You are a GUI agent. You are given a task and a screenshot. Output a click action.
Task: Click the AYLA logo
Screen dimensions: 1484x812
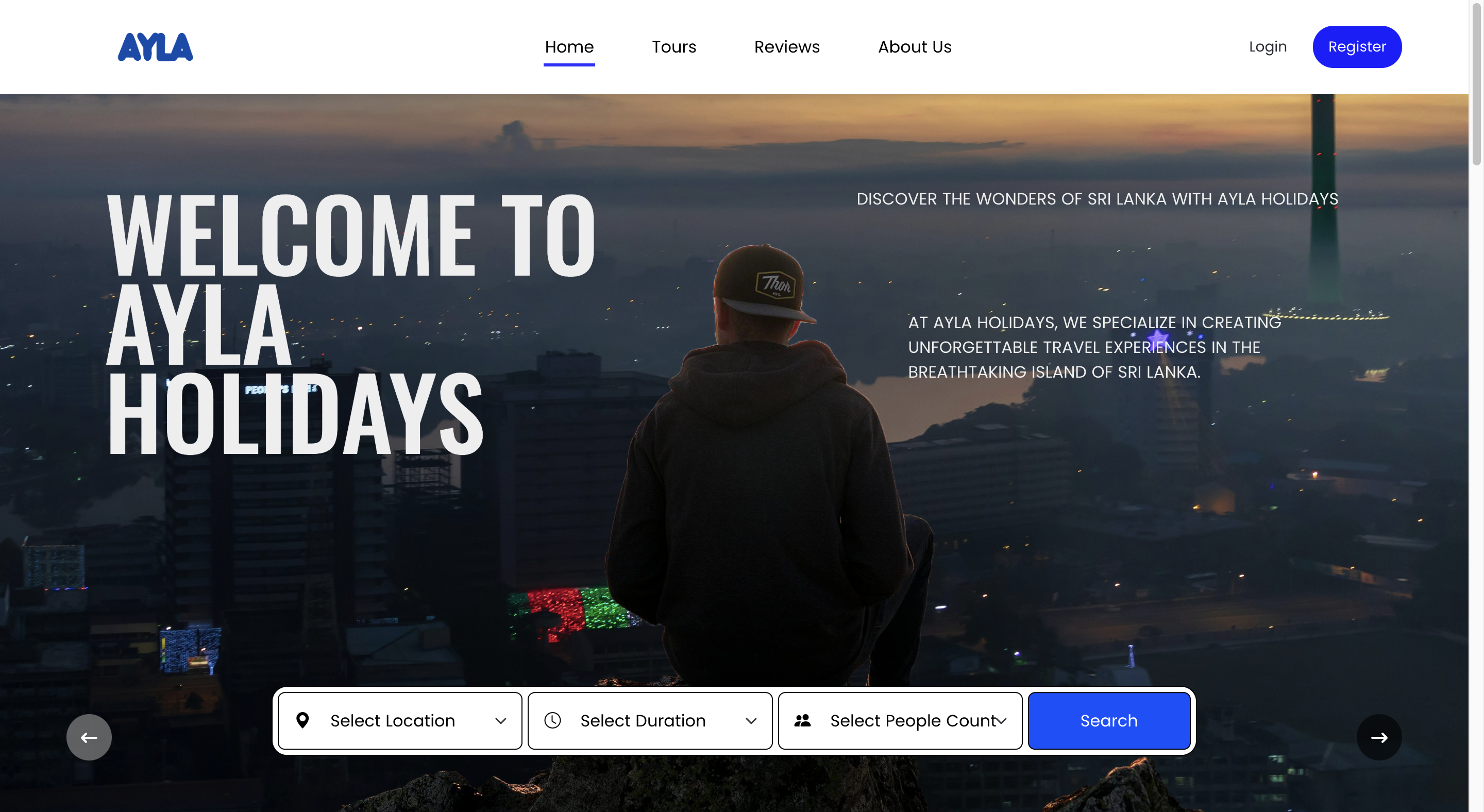pyautogui.click(x=155, y=47)
